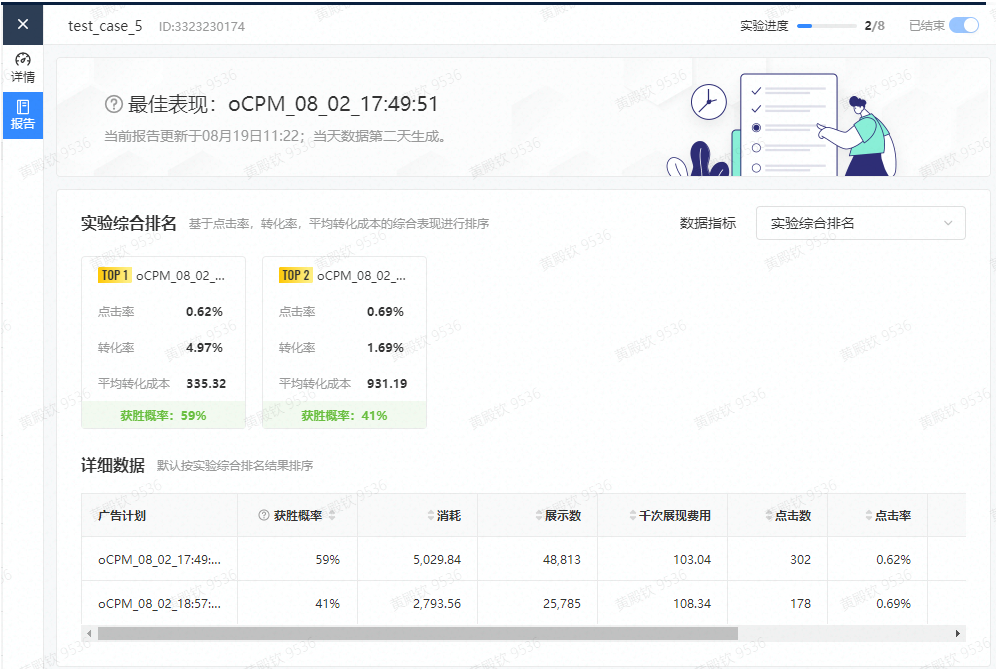Select the TOP 1 ranking card

point(163,342)
